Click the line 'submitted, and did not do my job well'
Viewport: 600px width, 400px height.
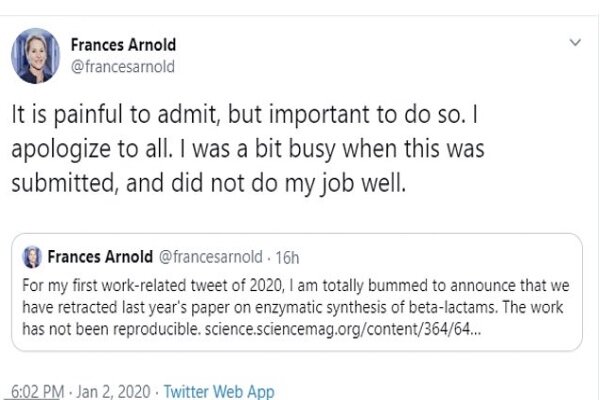(x=209, y=183)
